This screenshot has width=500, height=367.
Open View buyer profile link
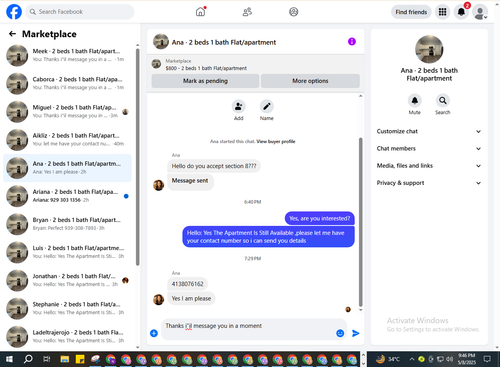click(276, 141)
